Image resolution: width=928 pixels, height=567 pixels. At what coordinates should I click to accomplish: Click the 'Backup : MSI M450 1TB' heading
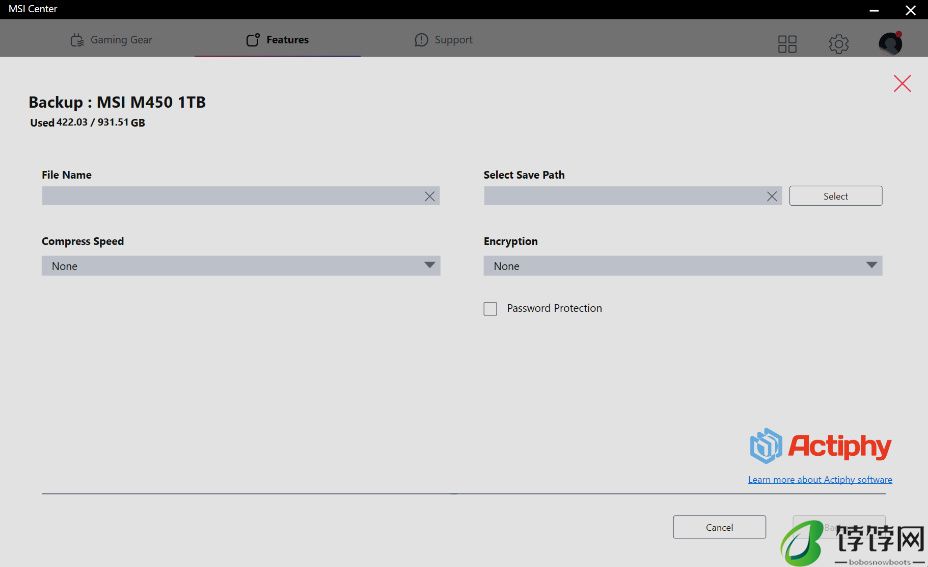pyautogui.click(x=117, y=102)
